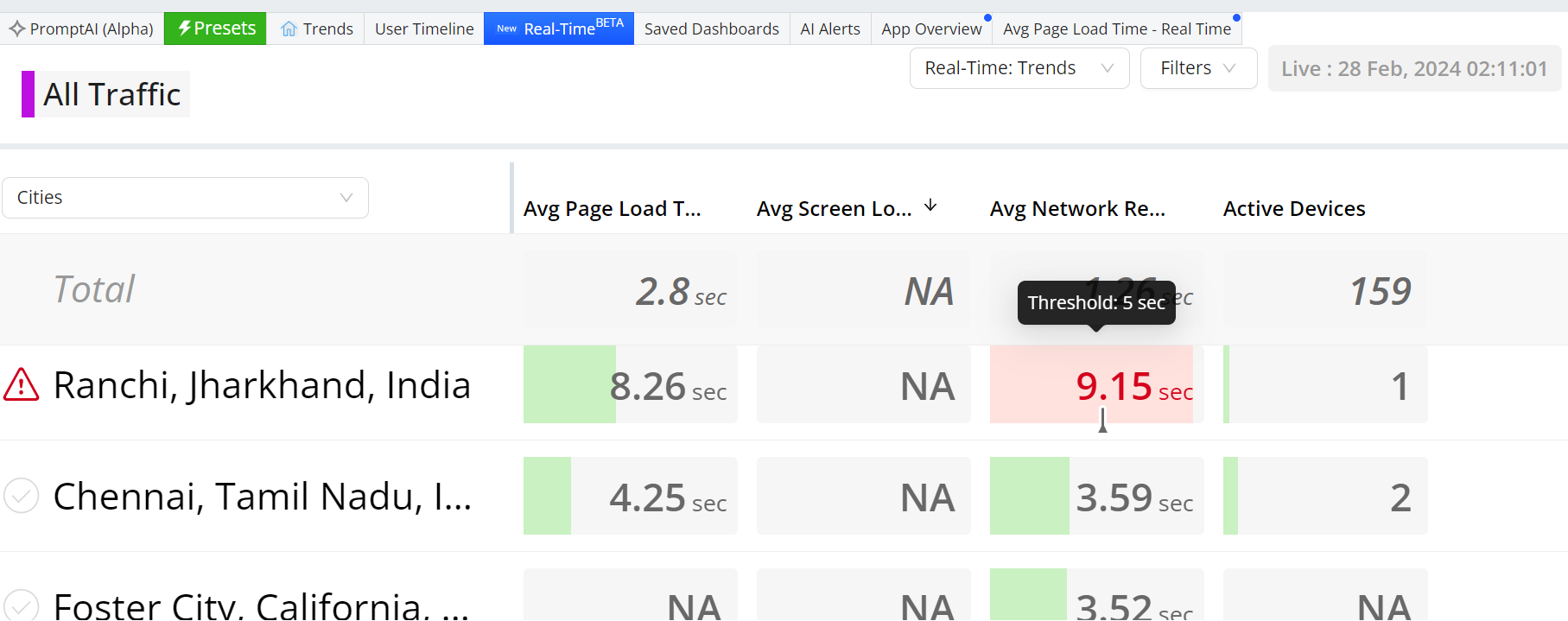This screenshot has height=621, width=1568.
Task: Click the Active Devices column header
Action: 1293,209
